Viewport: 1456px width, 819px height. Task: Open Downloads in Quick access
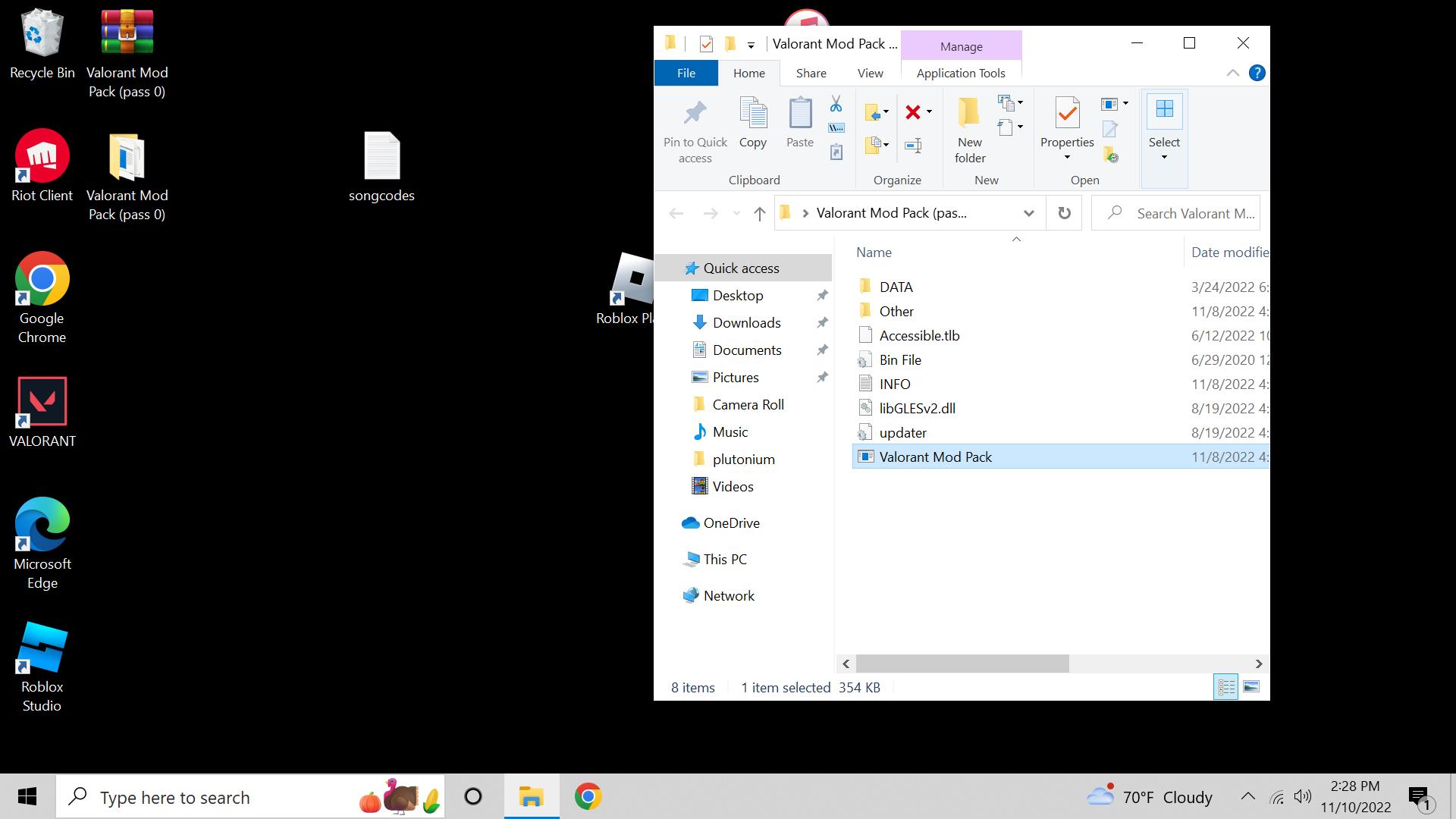click(x=746, y=323)
